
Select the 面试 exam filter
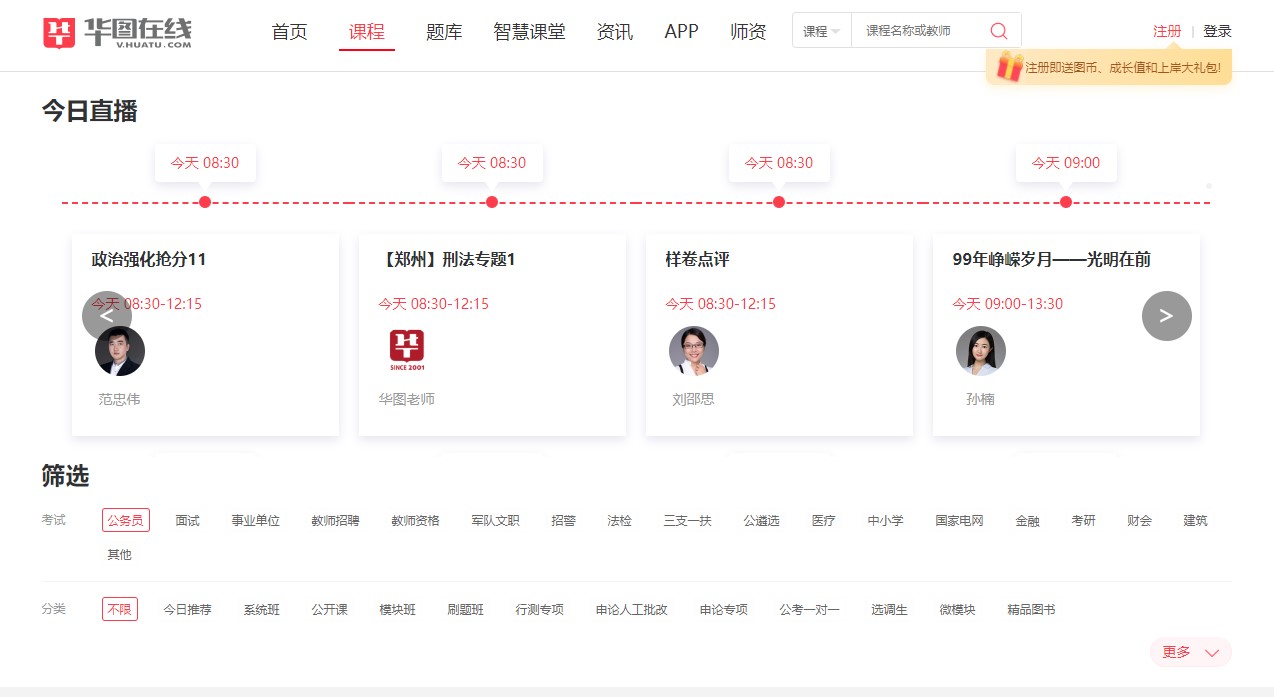[x=186, y=519]
